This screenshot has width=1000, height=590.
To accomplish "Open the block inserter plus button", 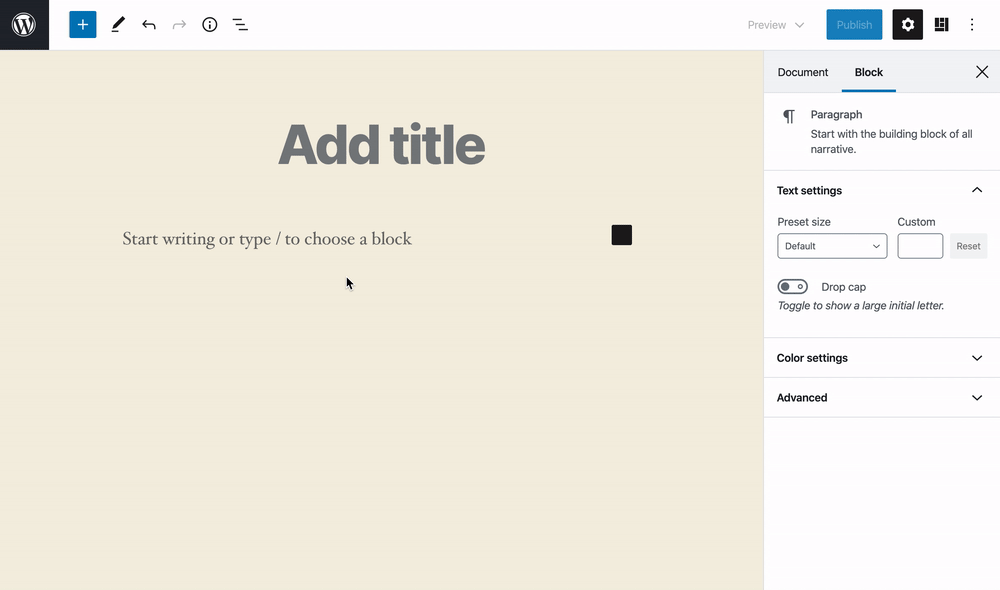I will 83,25.
